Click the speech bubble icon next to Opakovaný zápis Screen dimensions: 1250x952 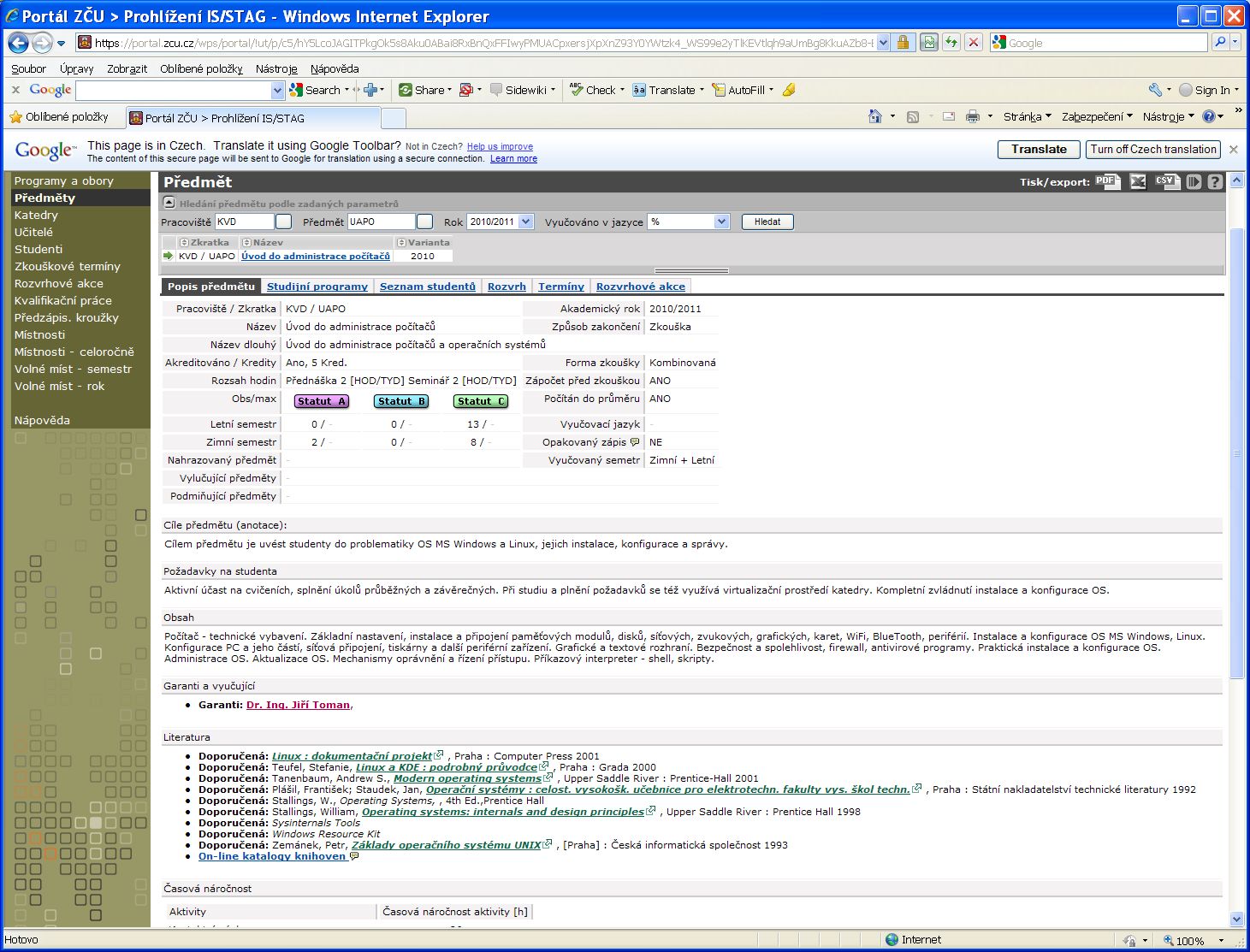click(635, 442)
